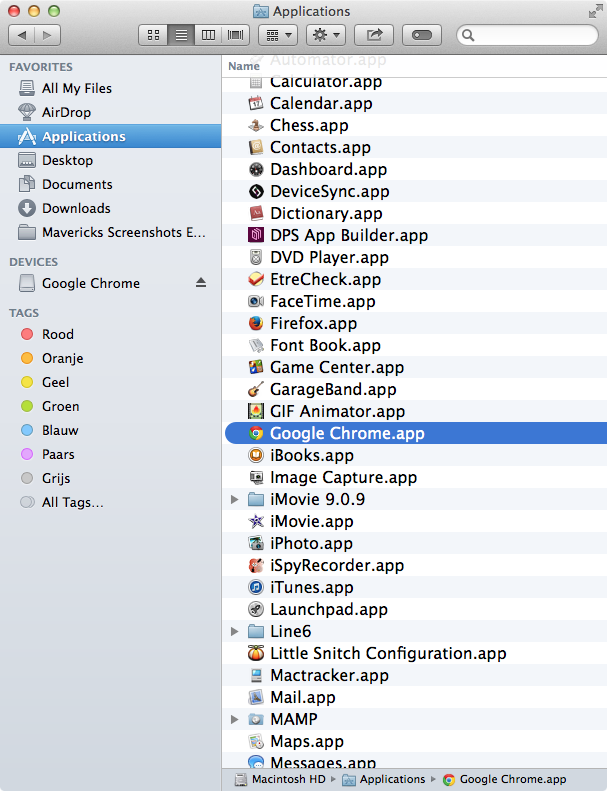The height and width of the screenshot is (791, 607).
Task: Select the Contacts.app icon
Action: click(x=256, y=147)
